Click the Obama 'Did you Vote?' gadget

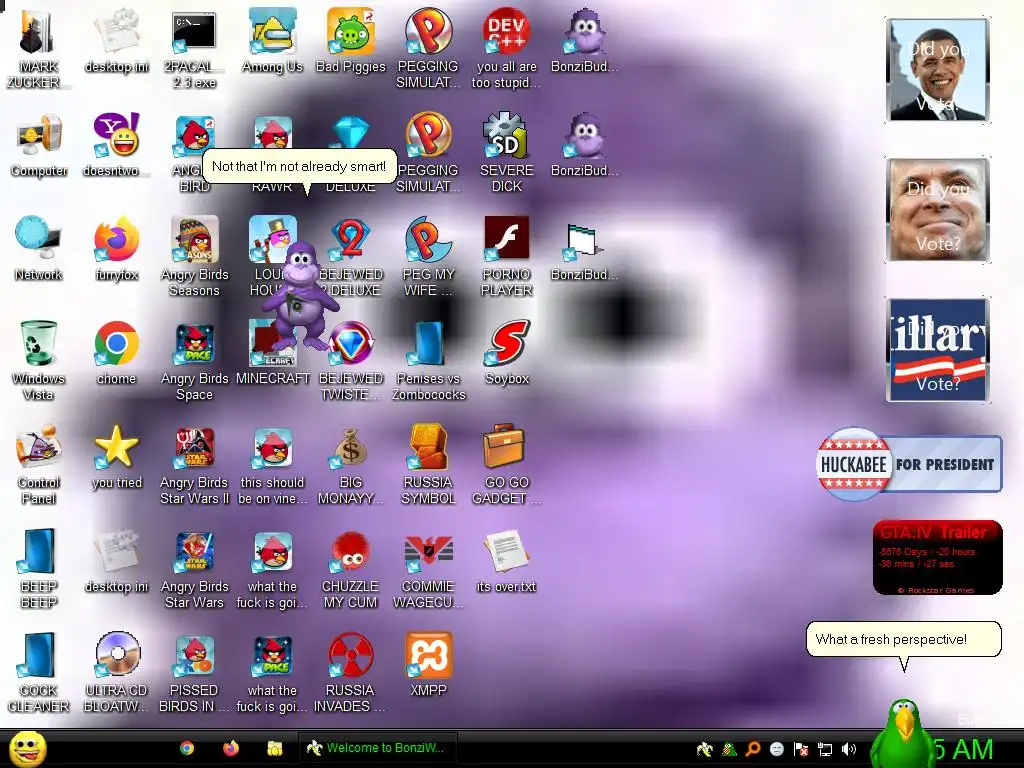click(937, 70)
